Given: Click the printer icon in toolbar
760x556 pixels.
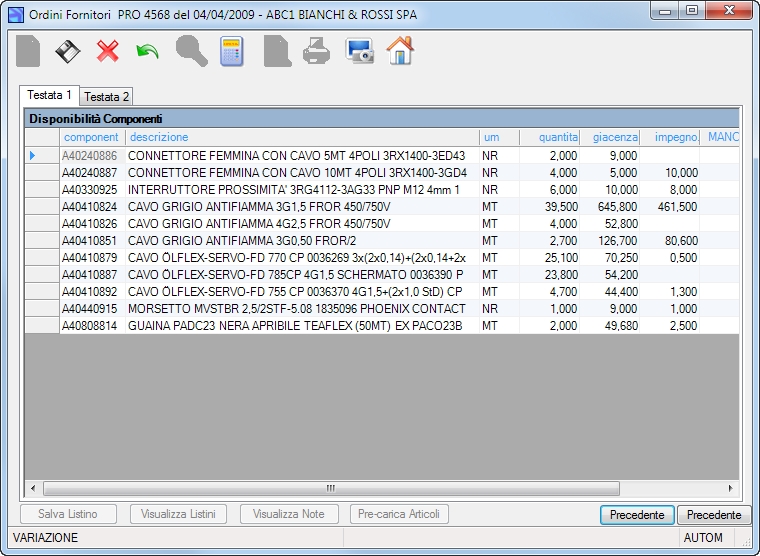Looking at the screenshot, I should pos(317,51).
